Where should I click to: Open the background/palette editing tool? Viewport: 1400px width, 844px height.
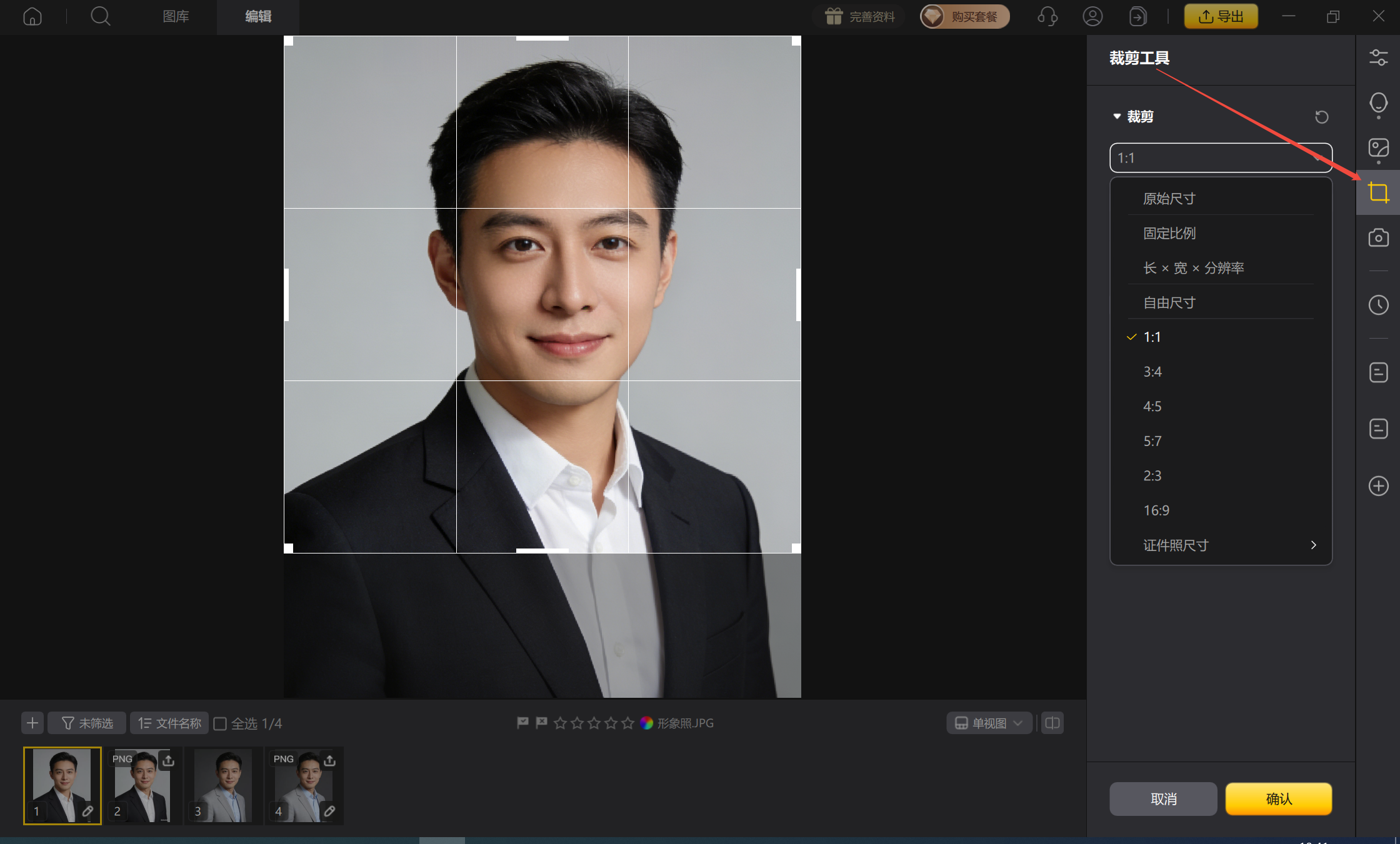click(1378, 149)
